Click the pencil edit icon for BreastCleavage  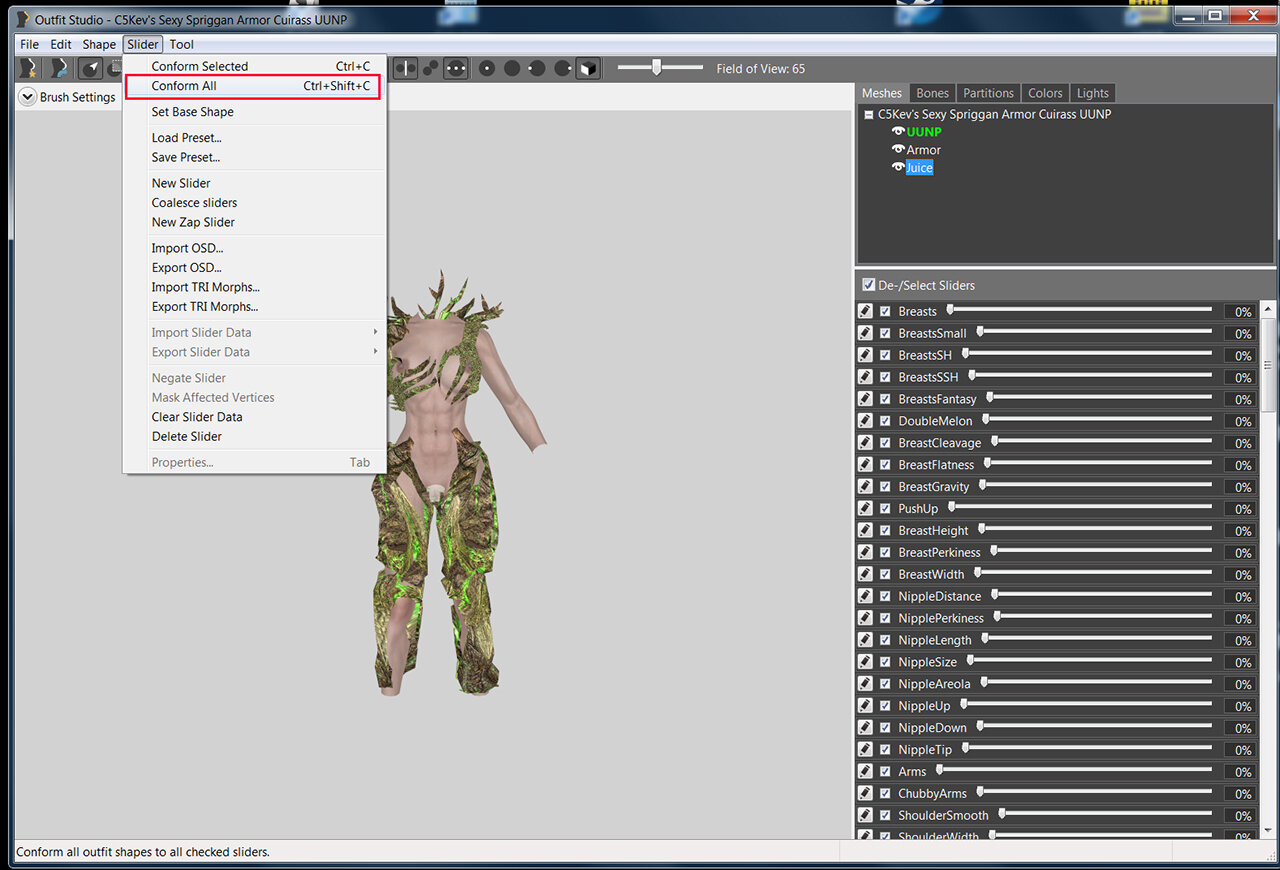(x=866, y=443)
